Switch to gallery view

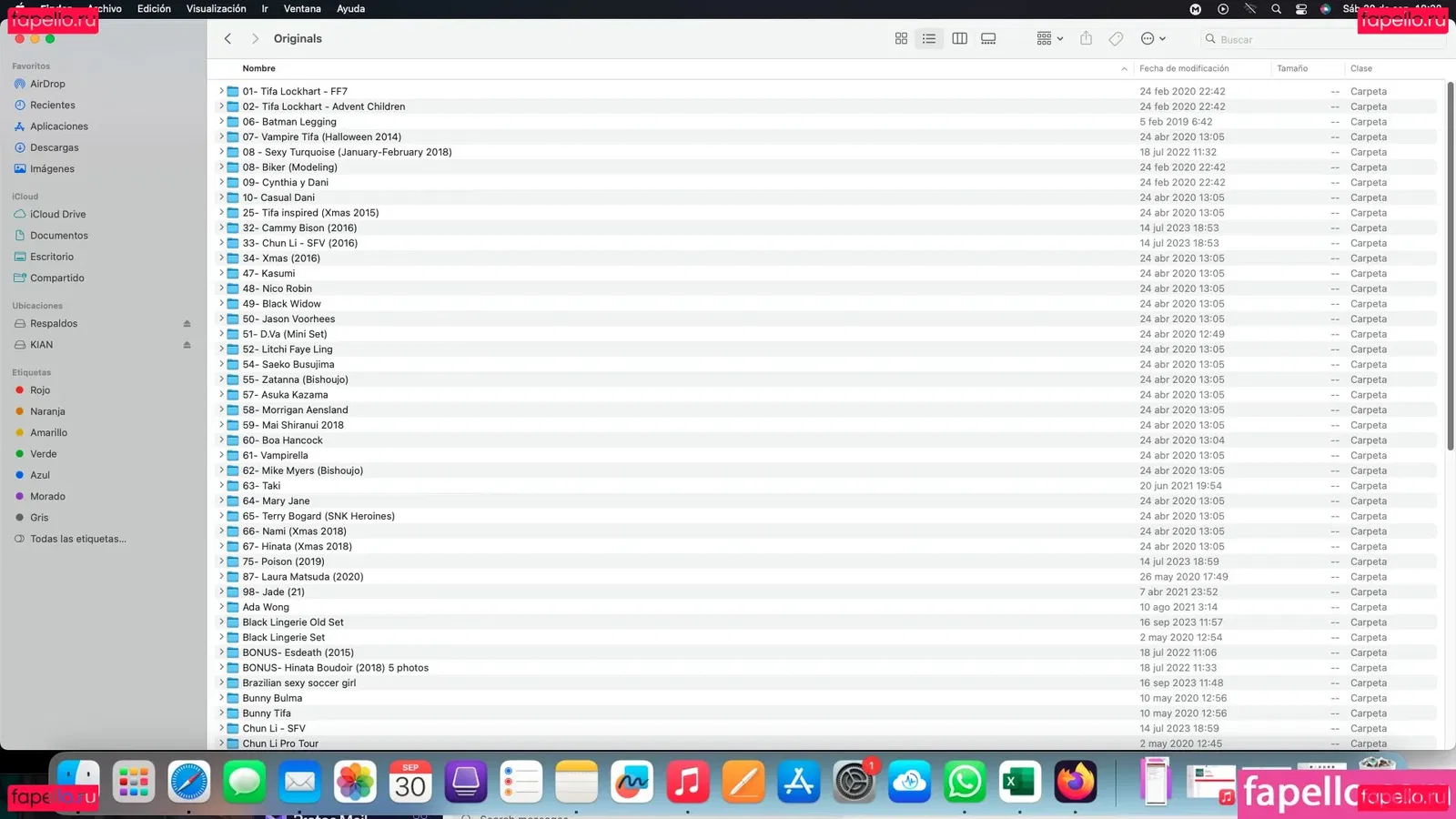988,39
